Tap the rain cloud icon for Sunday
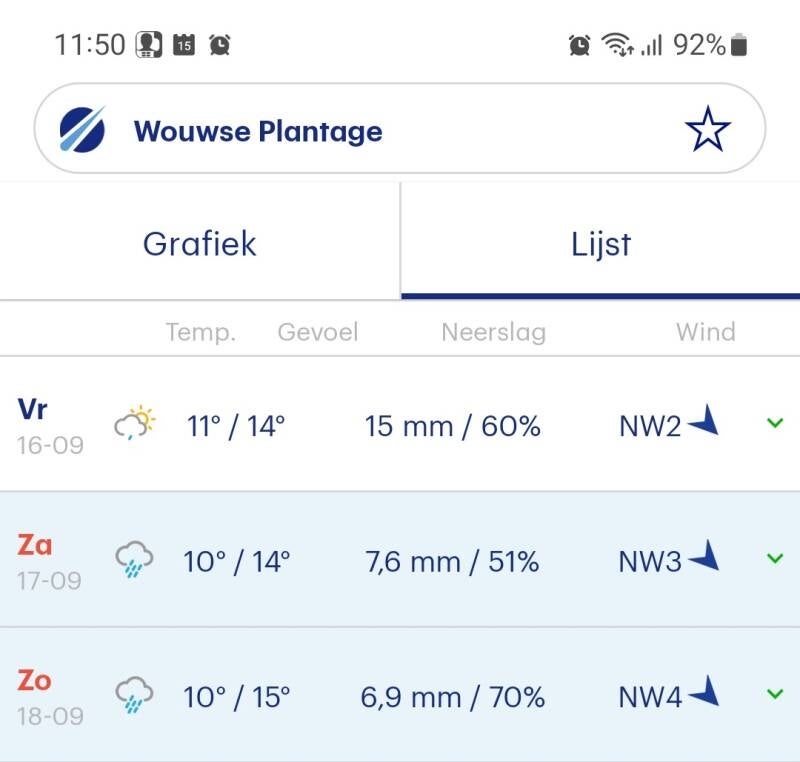The image size is (800, 762). [x=134, y=694]
